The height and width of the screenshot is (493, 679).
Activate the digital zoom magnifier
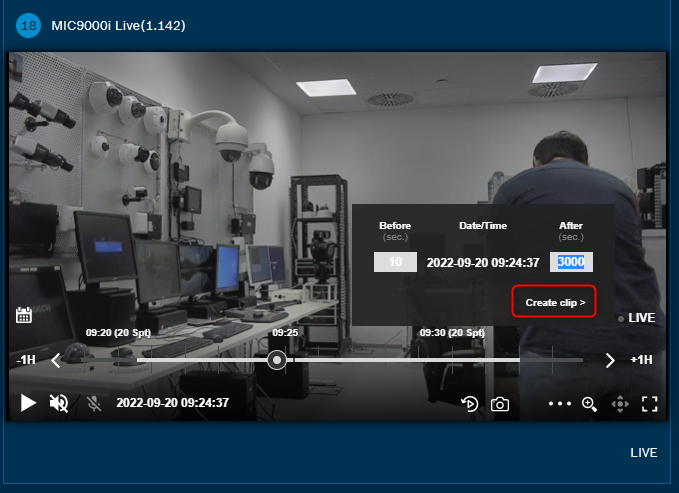pos(589,404)
